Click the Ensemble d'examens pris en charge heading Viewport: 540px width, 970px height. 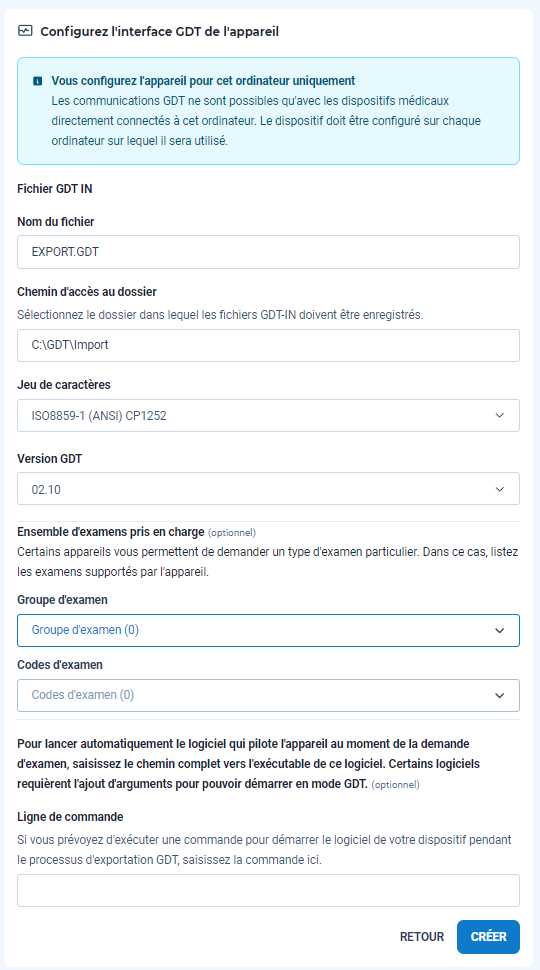tap(111, 531)
